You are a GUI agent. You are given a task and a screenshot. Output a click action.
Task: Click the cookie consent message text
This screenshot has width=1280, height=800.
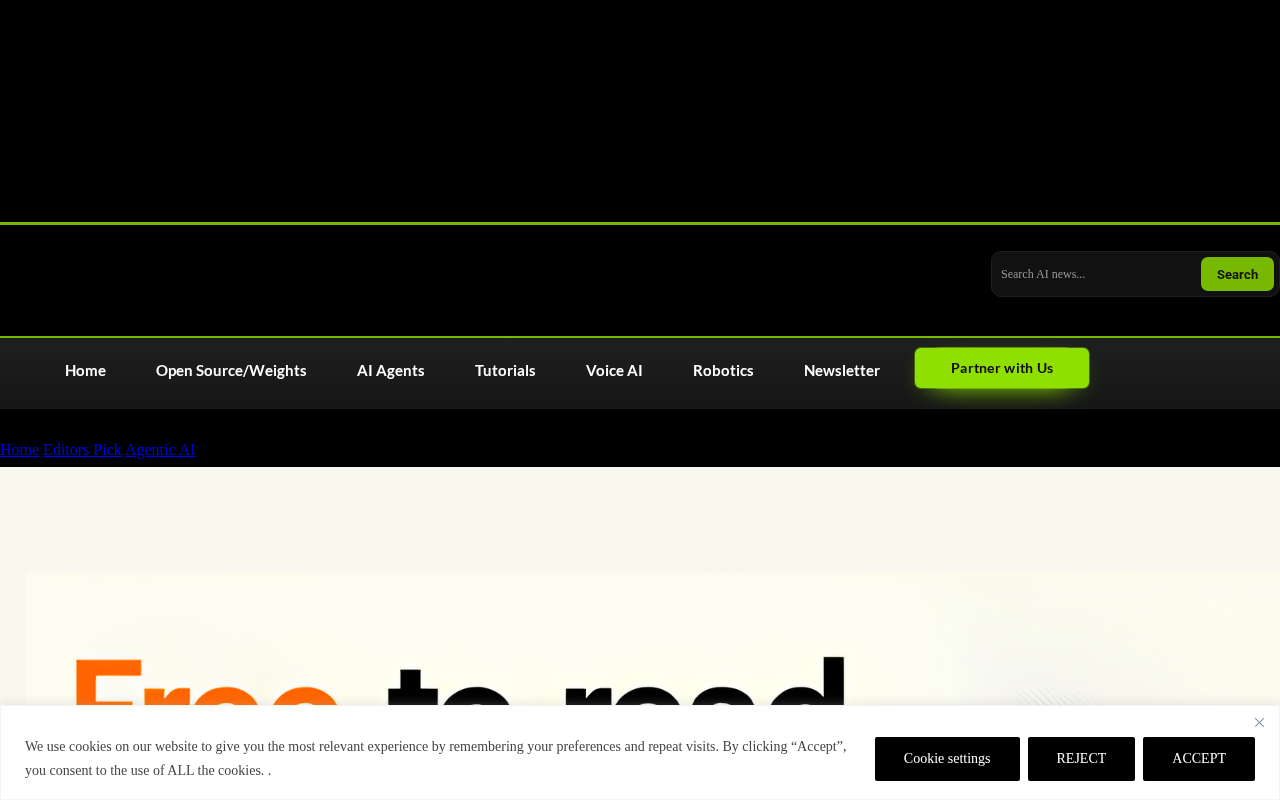tap(436, 758)
